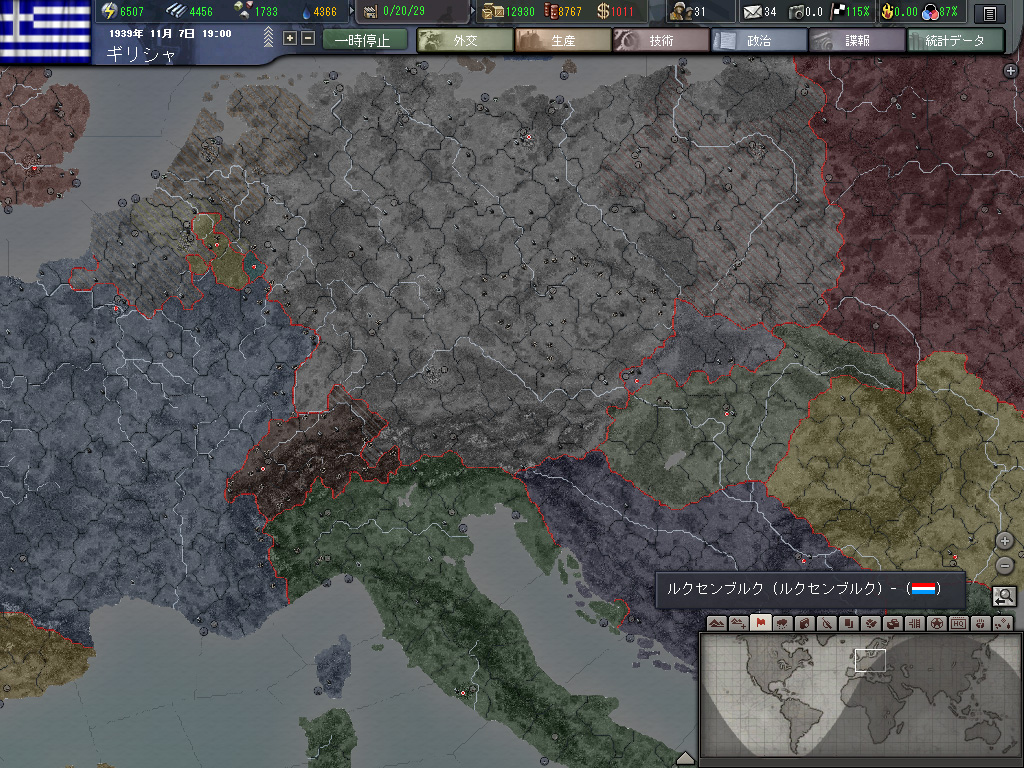Click the energy lightning icon
Viewport: 1024px width, 768px height.
point(110,10)
